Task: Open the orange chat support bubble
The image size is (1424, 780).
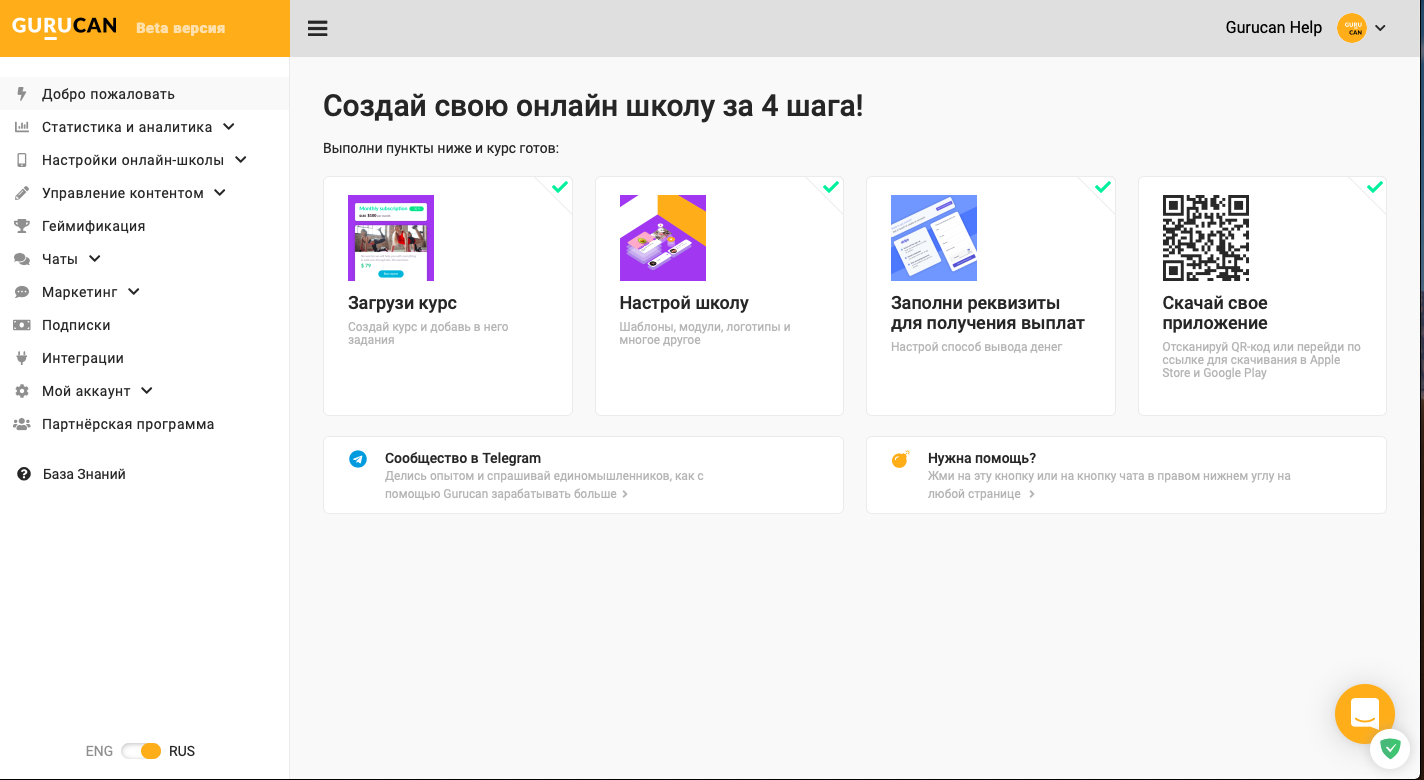Action: (1364, 713)
